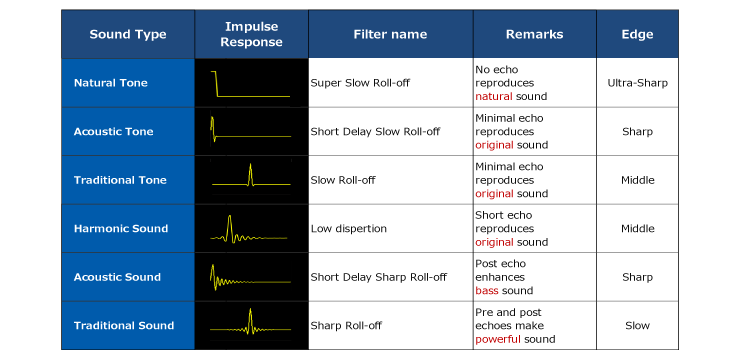Click the Filter name column header
740x360 pixels.
point(390,34)
